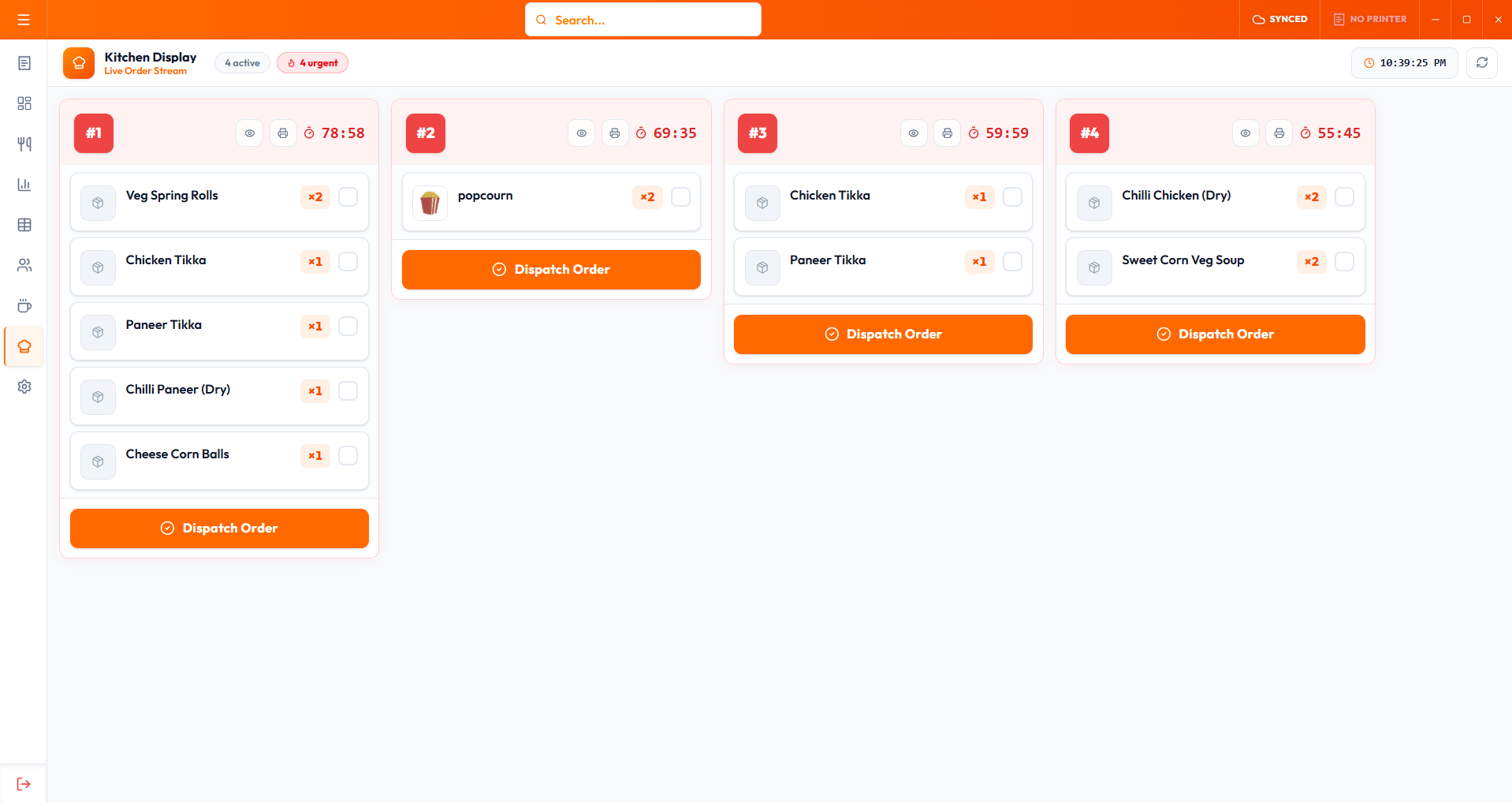Open the bar chart reports icon
This screenshot has width=1512, height=803.
24,185
